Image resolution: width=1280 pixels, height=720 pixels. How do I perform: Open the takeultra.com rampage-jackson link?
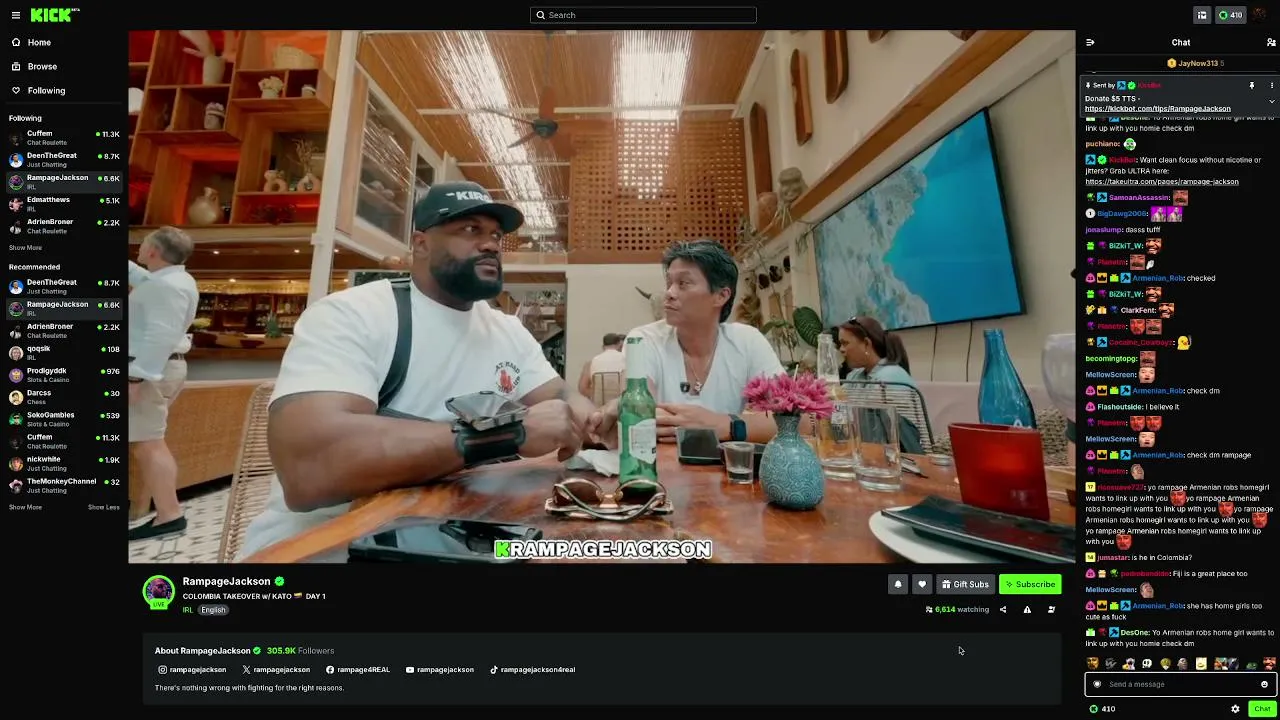pyautogui.click(x=1162, y=182)
